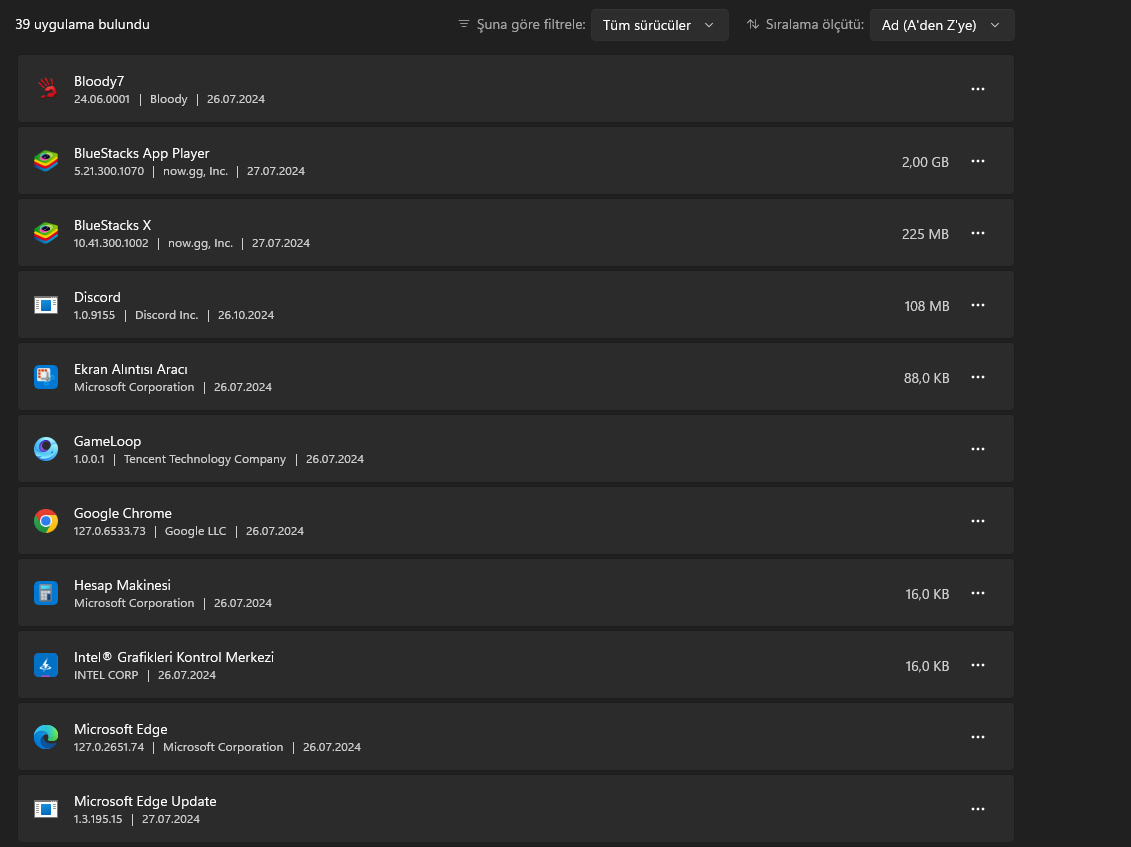Open the three-dot menu for Bloody7
1131x847 pixels.
pyautogui.click(x=978, y=89)
